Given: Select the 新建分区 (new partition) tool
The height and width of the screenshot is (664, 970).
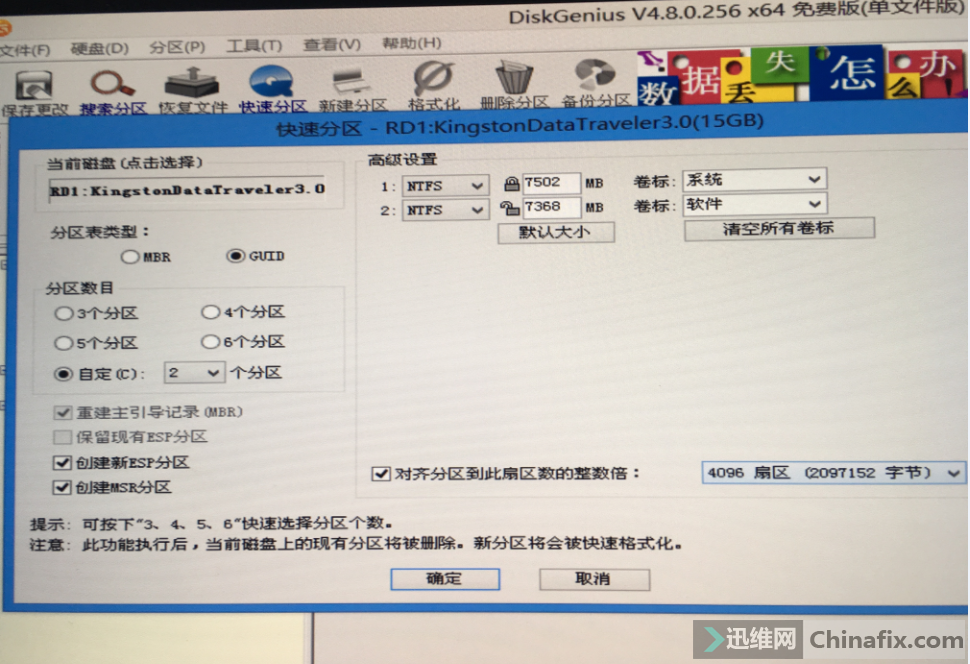Looking at the screenshot, I should 348,82.
